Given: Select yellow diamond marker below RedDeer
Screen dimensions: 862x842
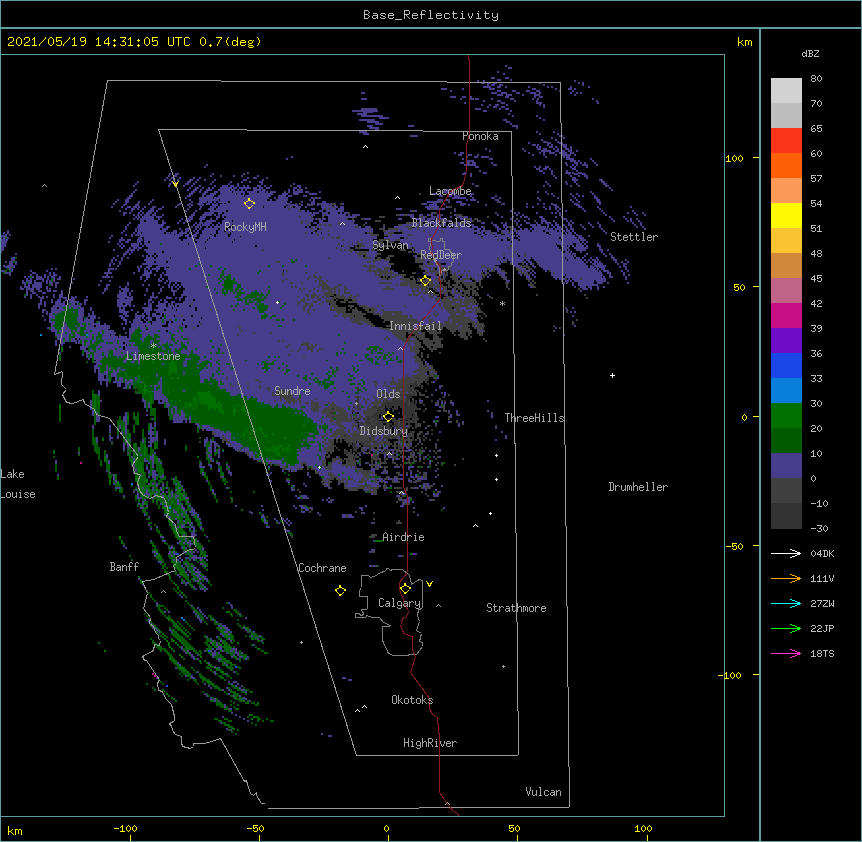Looking at the screenshot, I should pyautogui.click(x=426, y=280).
